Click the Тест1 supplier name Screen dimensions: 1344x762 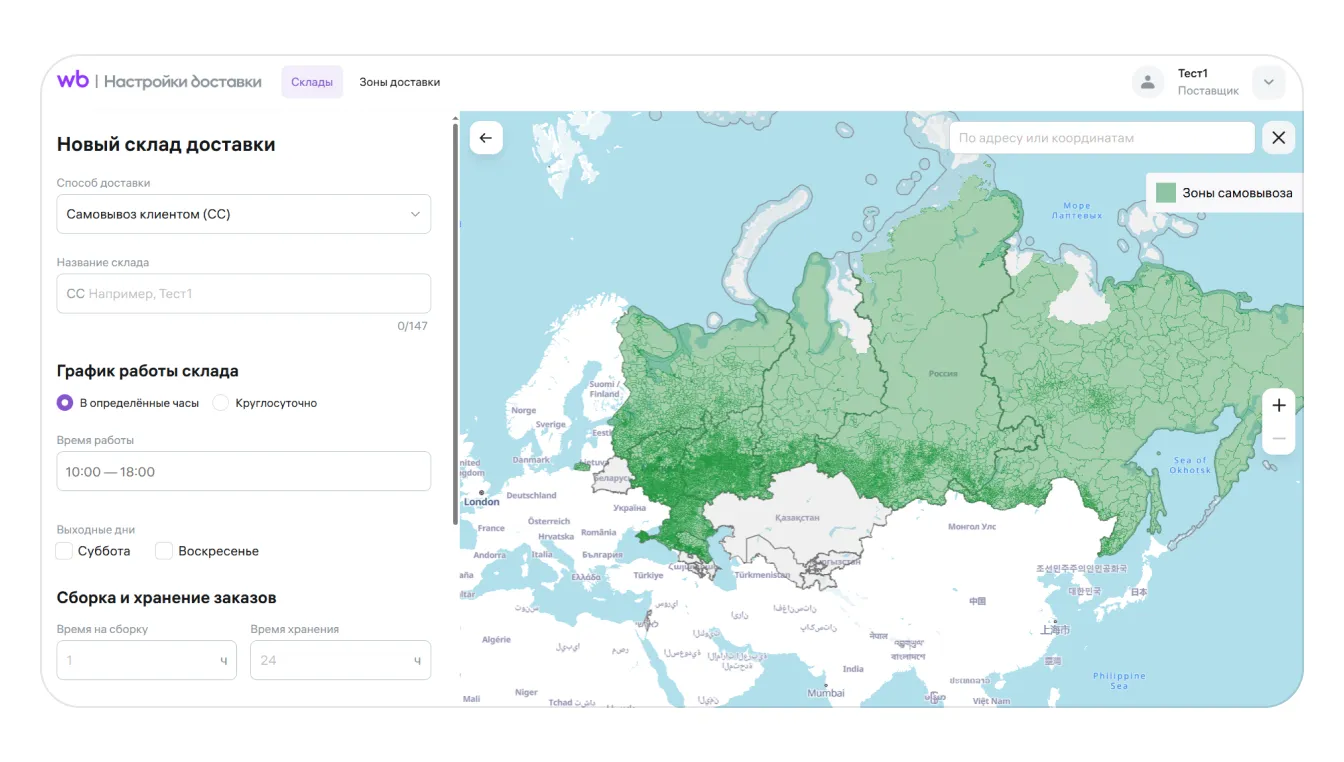(x=1193, y=74)
